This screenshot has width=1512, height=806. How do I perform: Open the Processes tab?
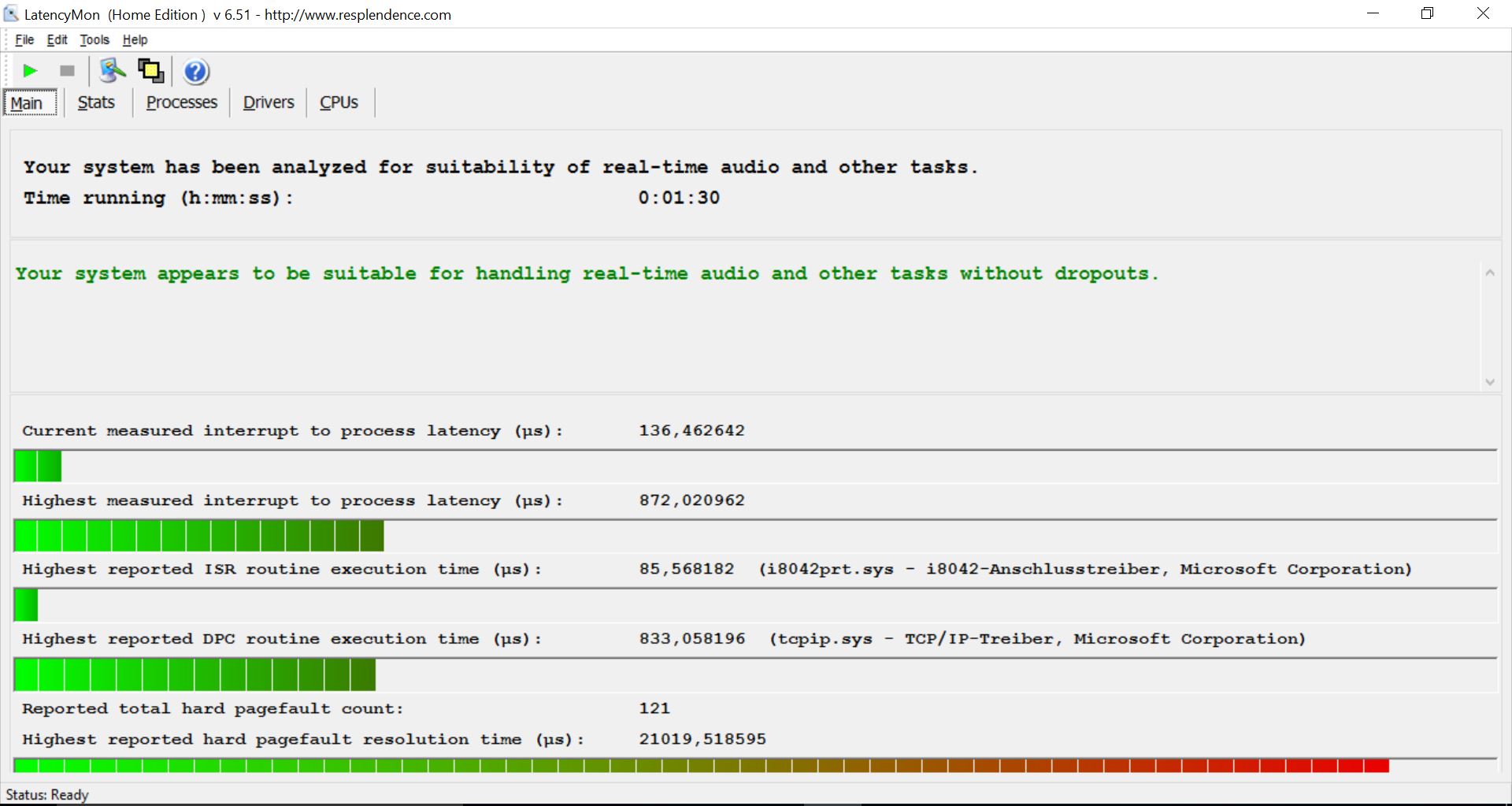[182, 102]
